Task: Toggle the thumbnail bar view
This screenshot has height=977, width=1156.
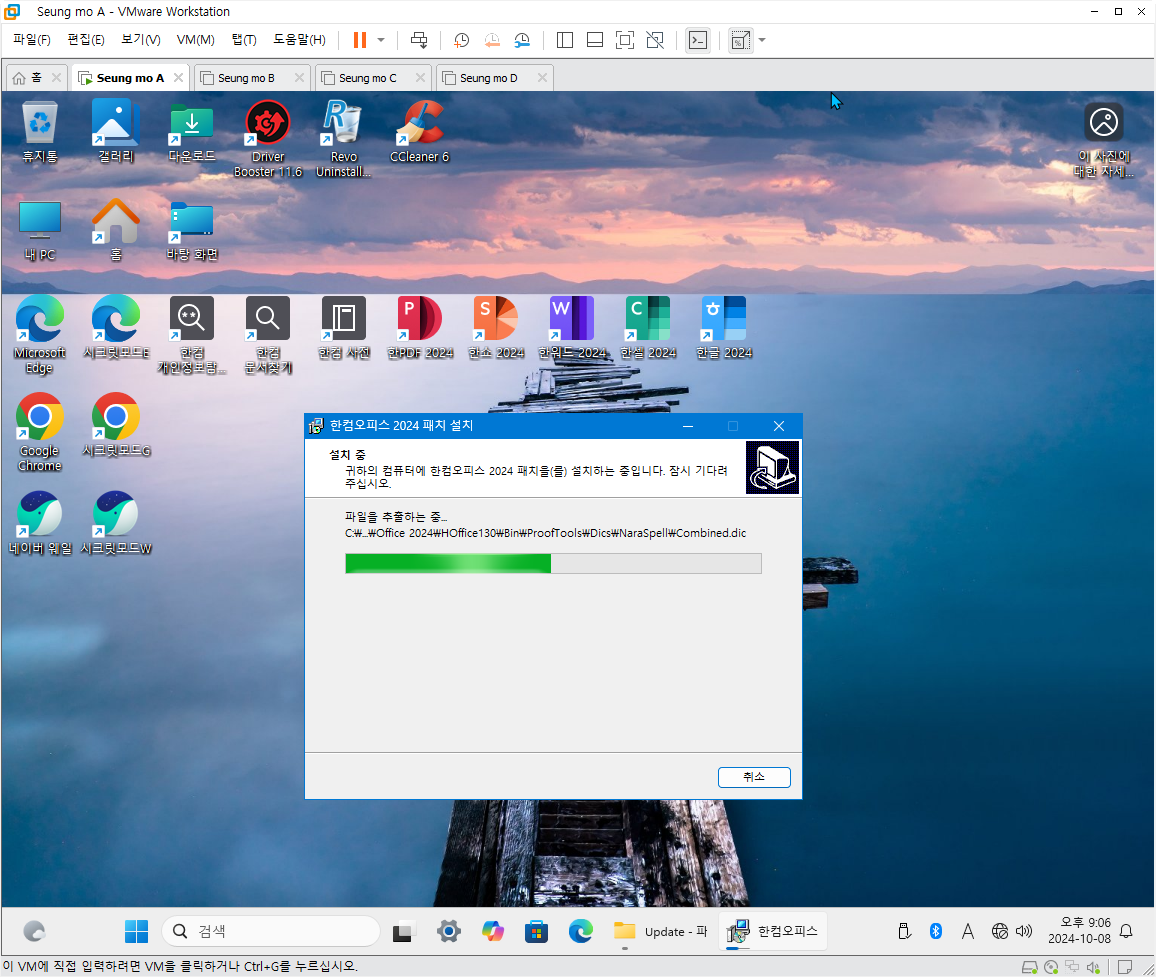Action: [x=595, y=40]
